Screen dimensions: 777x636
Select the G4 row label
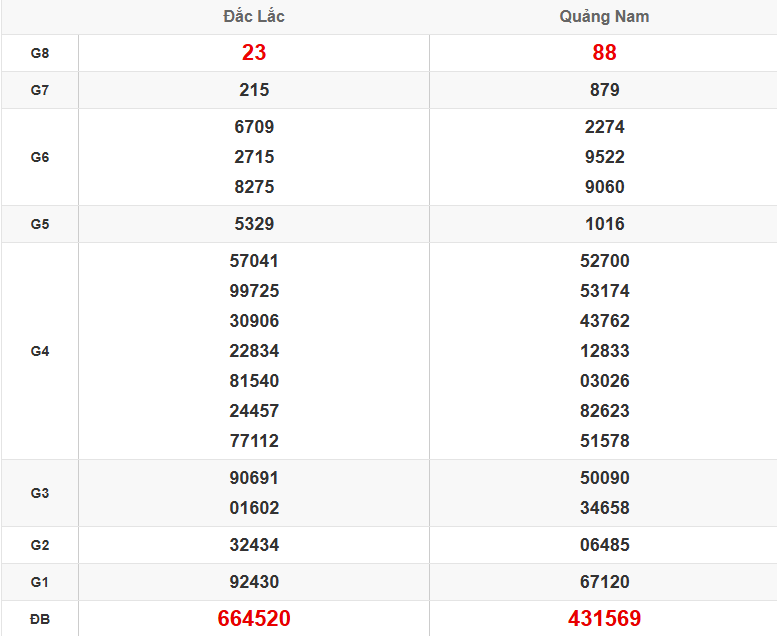pyautogui.click(x=40, y=351)
